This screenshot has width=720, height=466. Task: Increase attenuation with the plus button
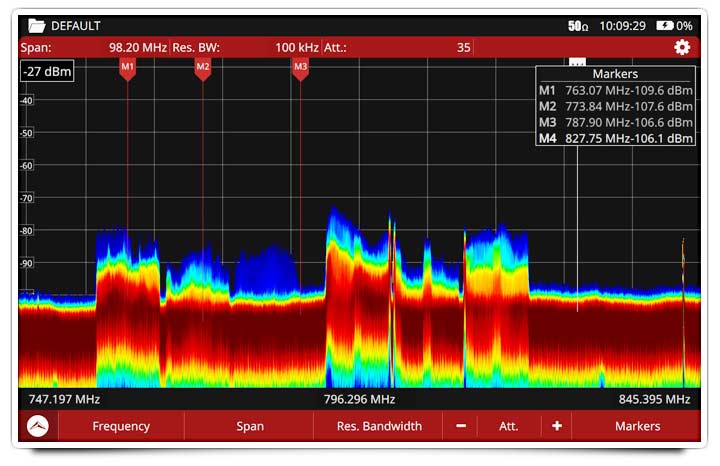(x=557, y=426)
